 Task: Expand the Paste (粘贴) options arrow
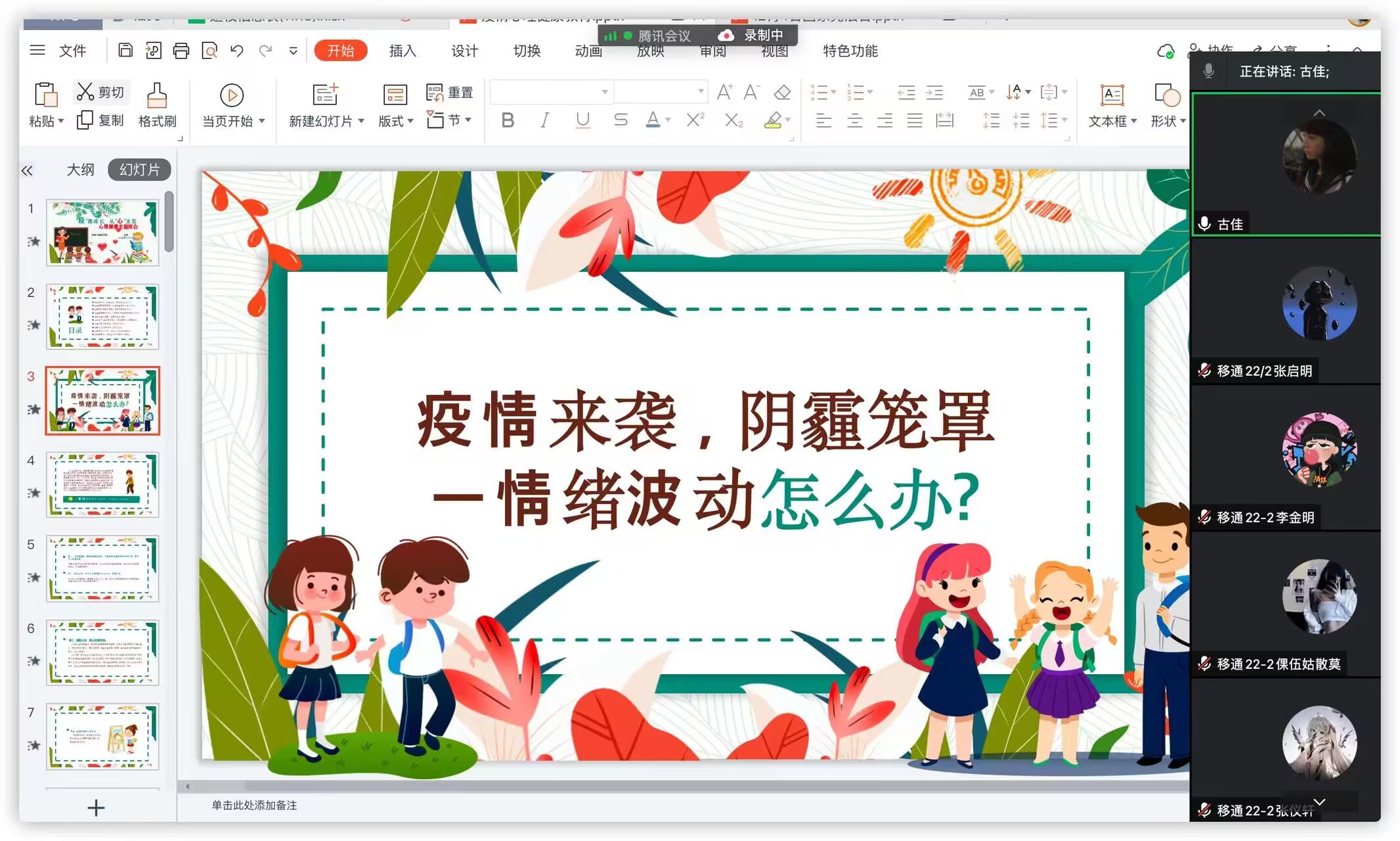coord(61,122)
